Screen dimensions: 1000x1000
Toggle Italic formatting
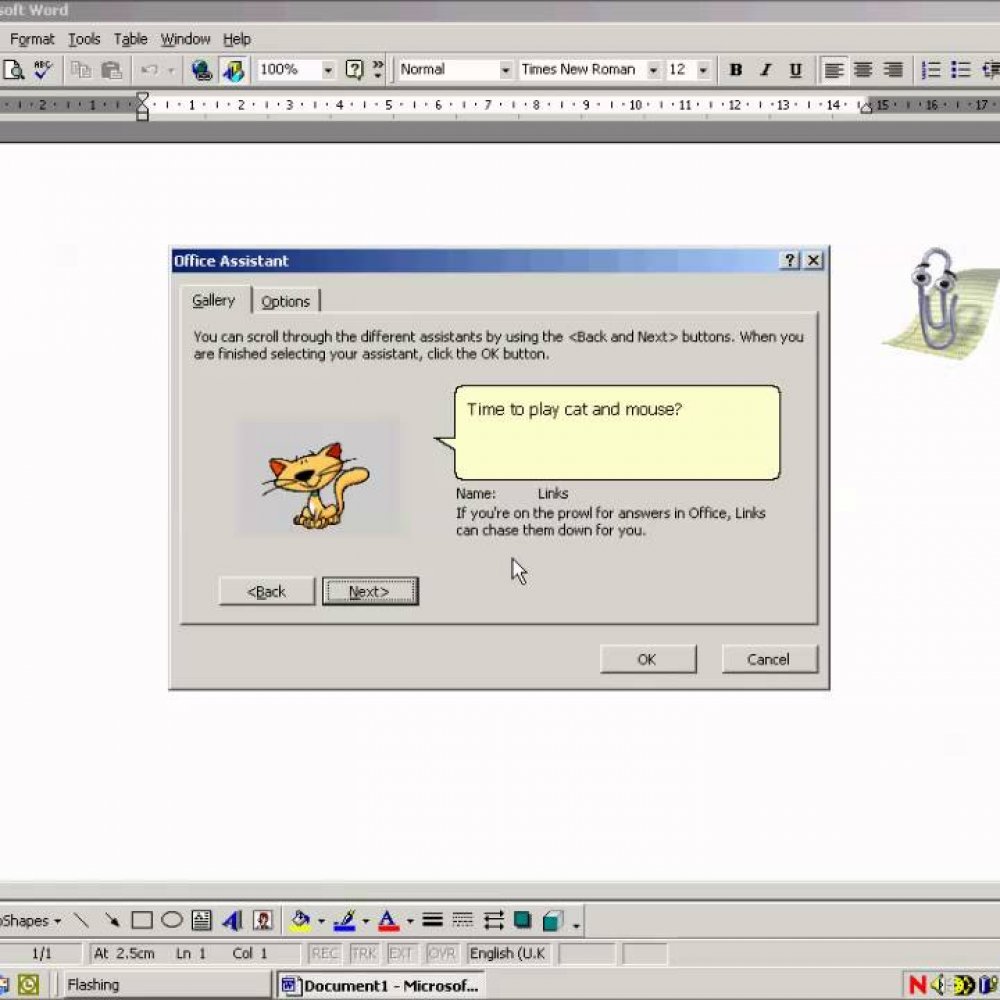[x=766, y=70]
